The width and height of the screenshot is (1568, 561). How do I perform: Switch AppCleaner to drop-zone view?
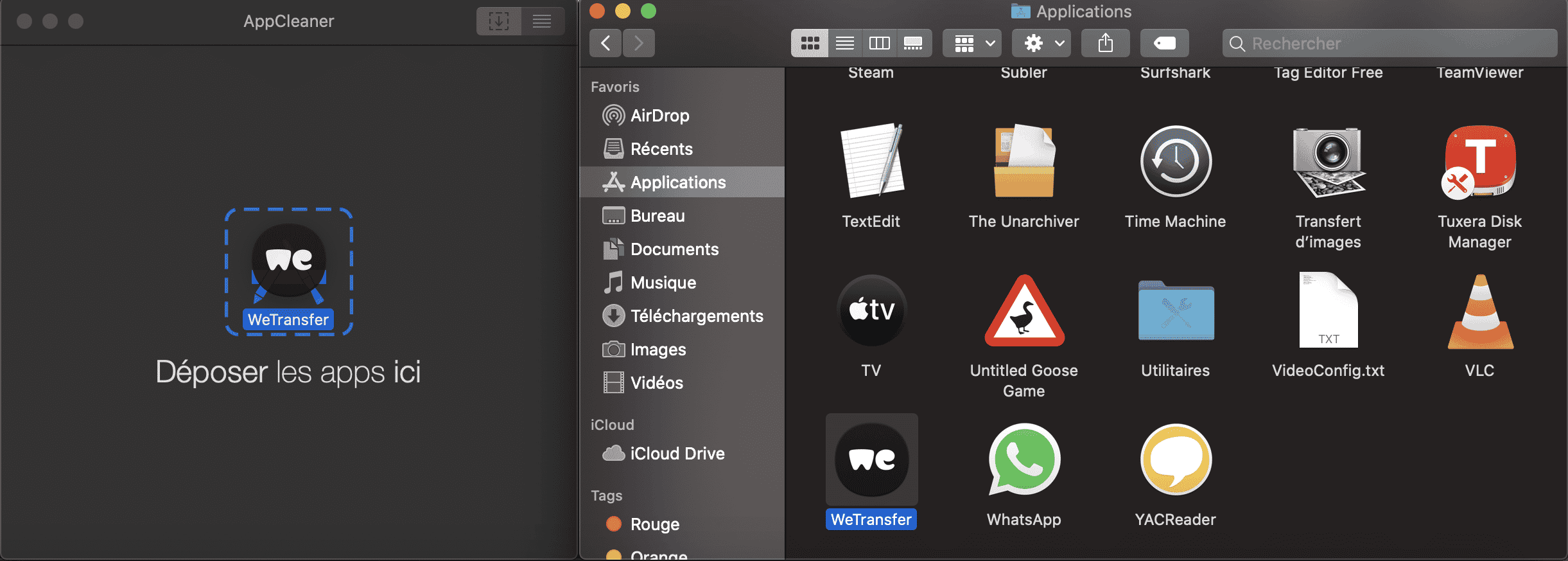[499, 21]
